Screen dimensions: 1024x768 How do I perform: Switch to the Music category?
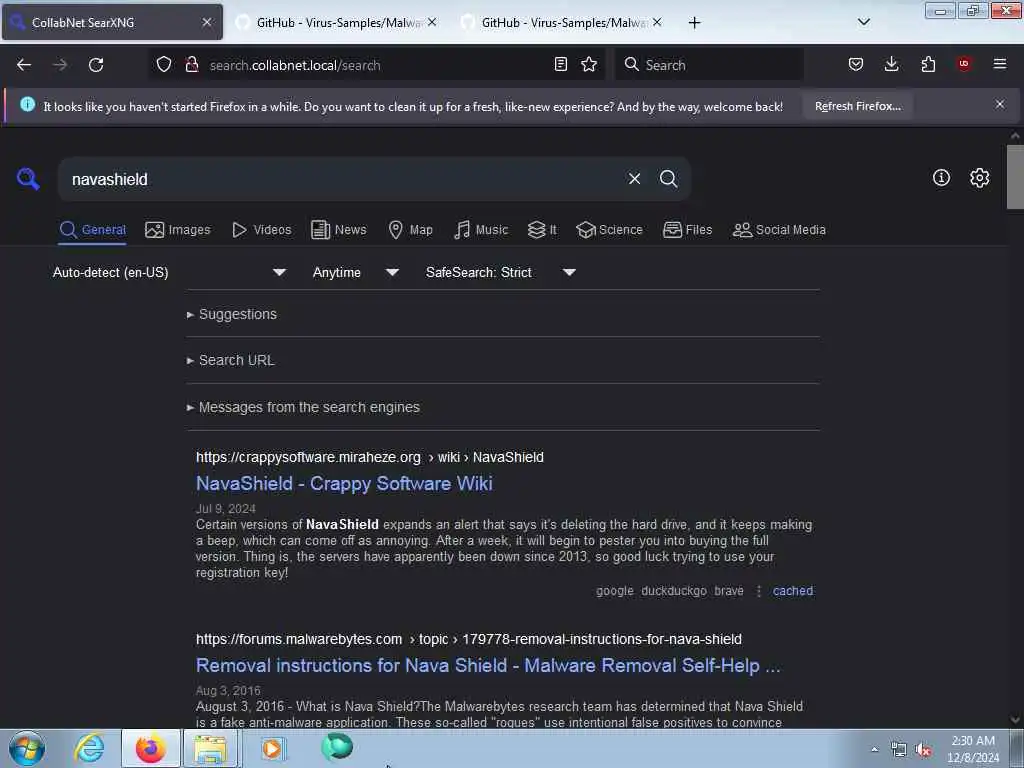[x=481, y=230]
